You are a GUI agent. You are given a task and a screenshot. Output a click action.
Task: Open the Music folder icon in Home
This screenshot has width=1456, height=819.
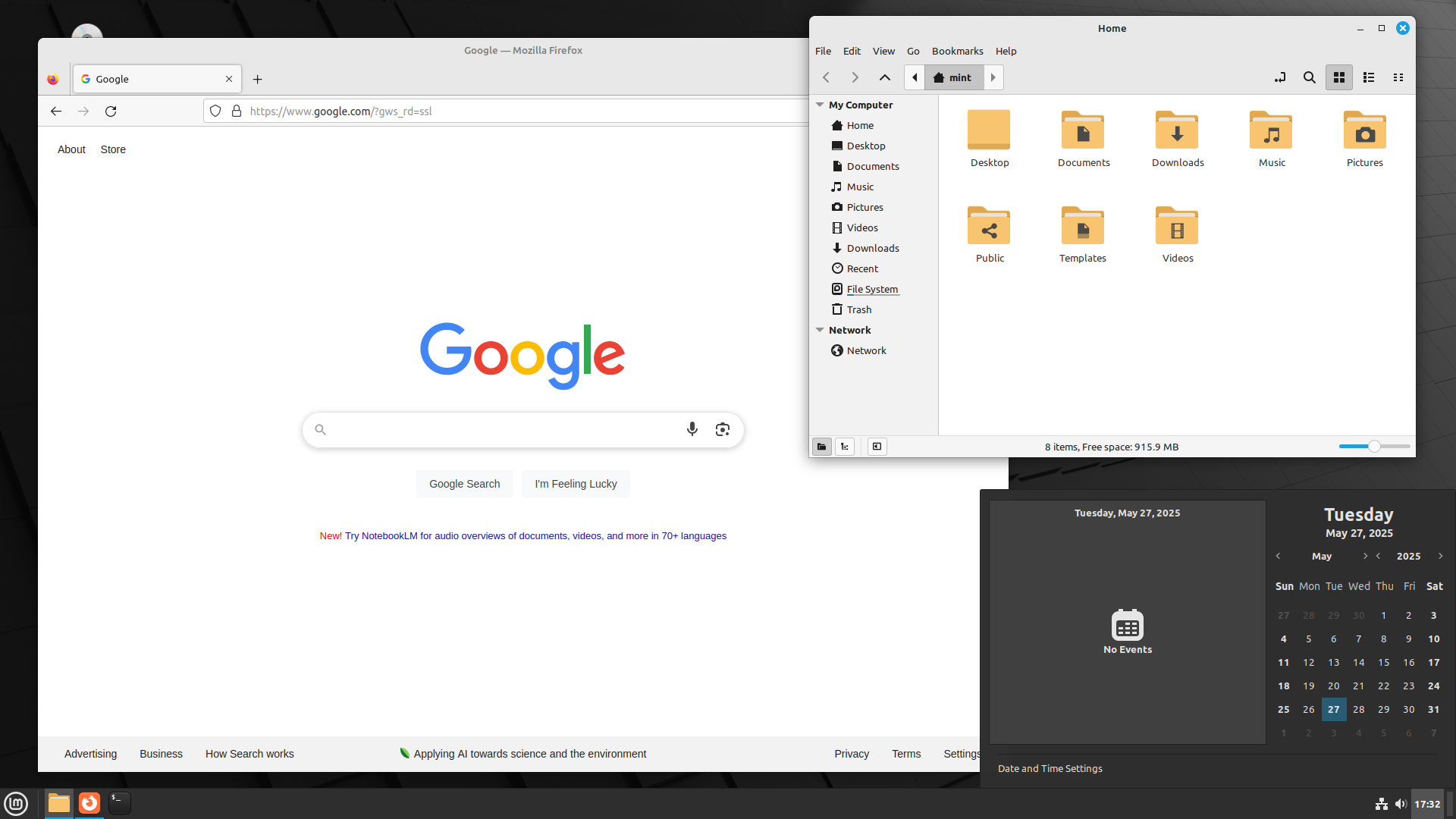(x=1271, y=130)
